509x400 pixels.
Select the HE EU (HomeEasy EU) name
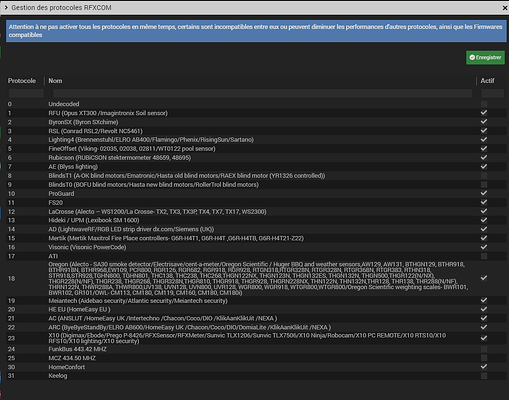pyautogui.click(x=79, y=309)
